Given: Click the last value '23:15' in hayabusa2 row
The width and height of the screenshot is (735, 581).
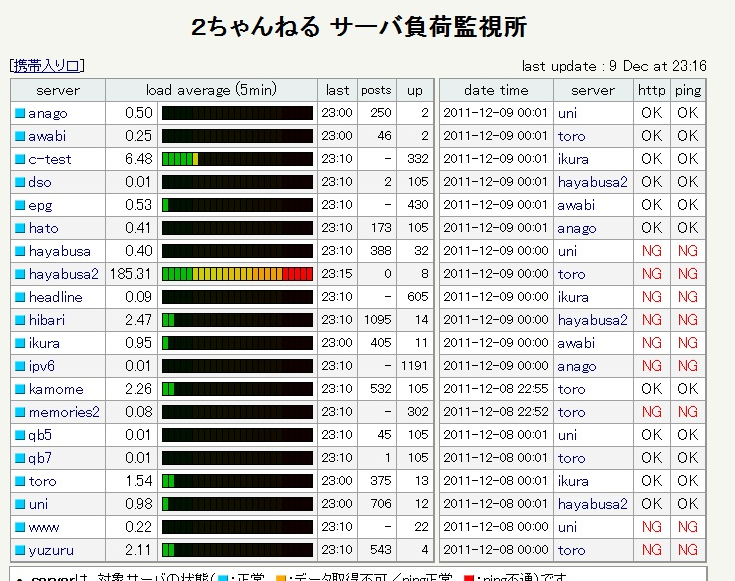Looking at the screenshot, I should coord(337,274).
